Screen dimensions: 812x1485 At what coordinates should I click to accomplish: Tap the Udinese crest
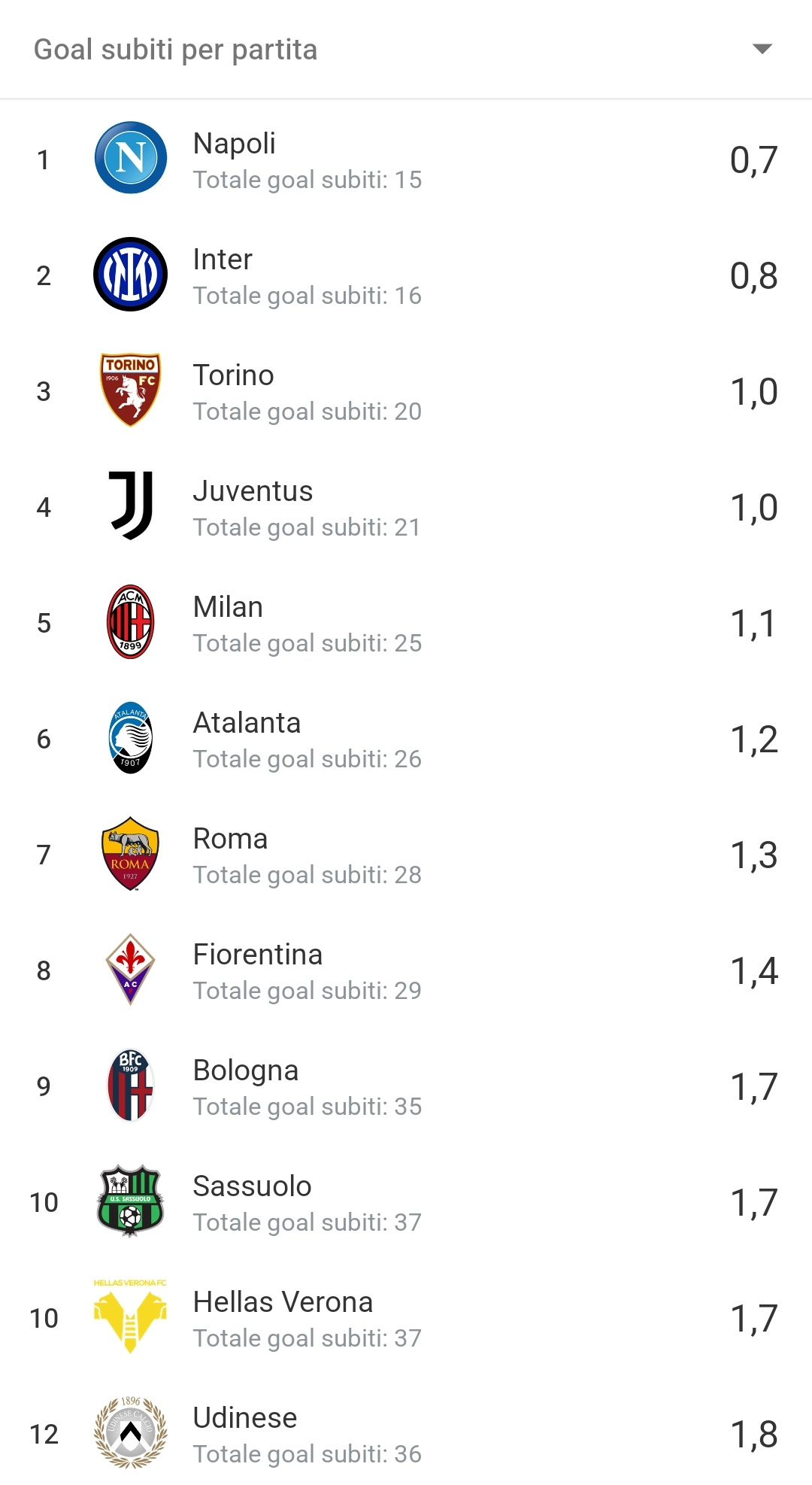point(131,1432)
